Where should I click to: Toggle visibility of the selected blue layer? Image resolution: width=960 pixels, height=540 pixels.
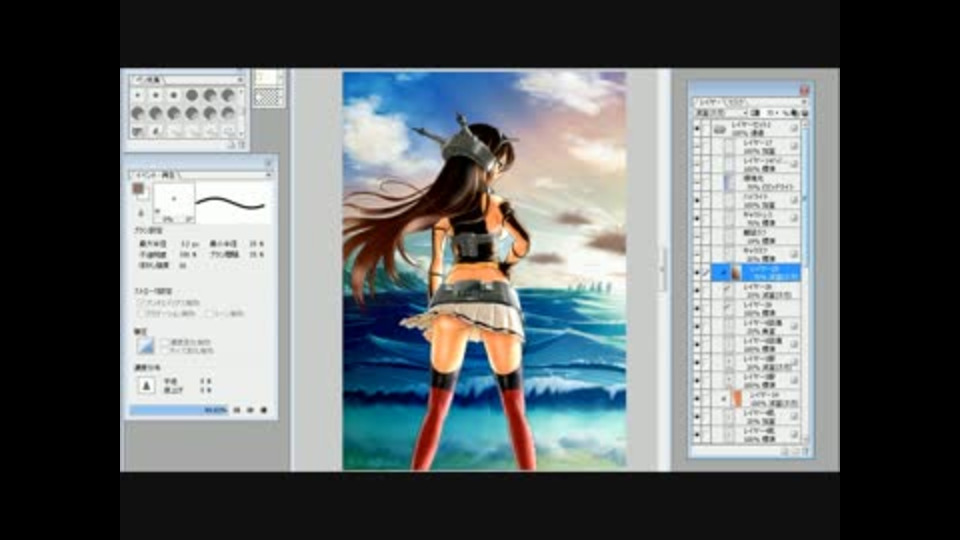pos(697,272)
